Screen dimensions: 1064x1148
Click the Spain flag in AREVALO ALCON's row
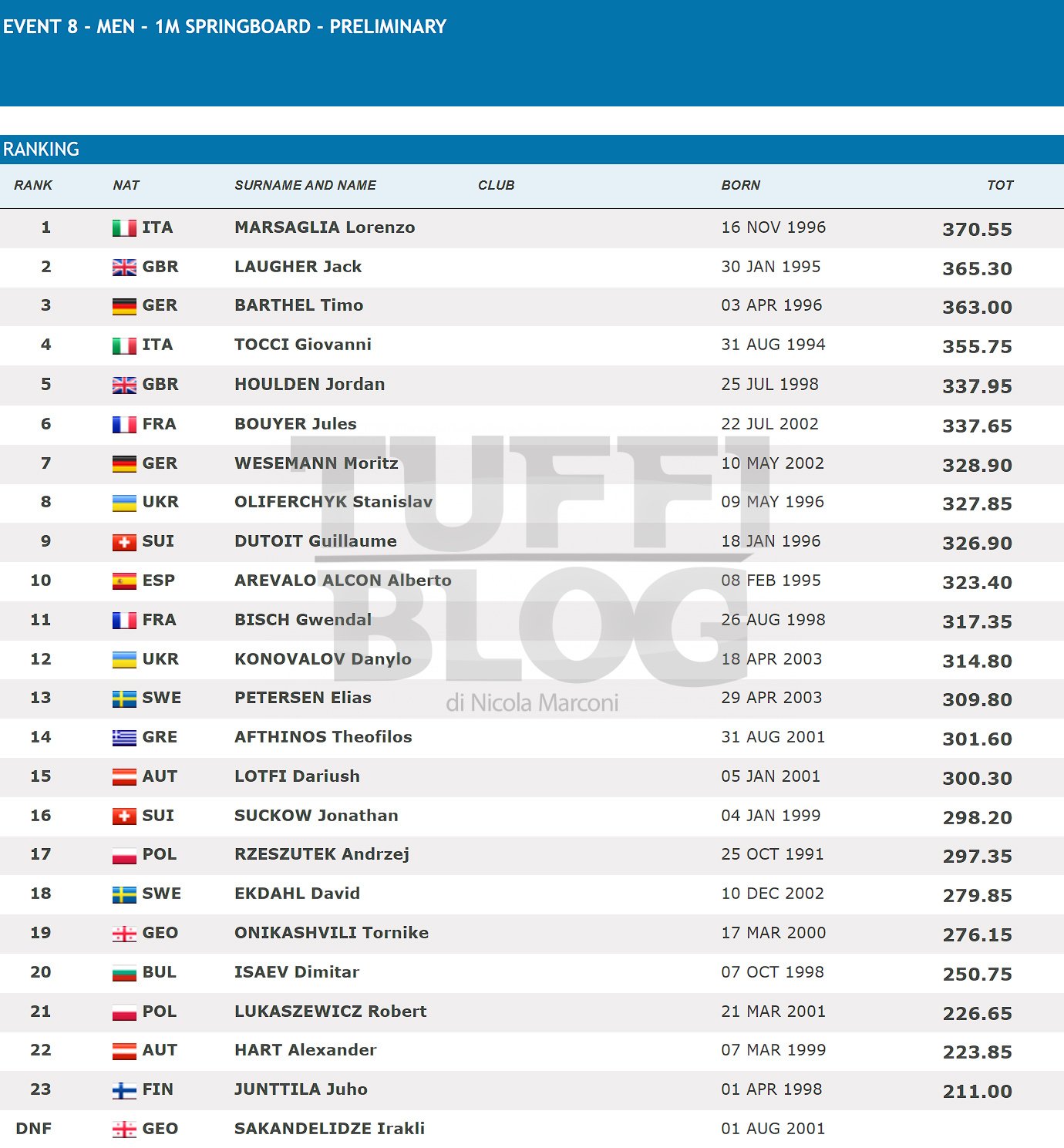point(124,581)
